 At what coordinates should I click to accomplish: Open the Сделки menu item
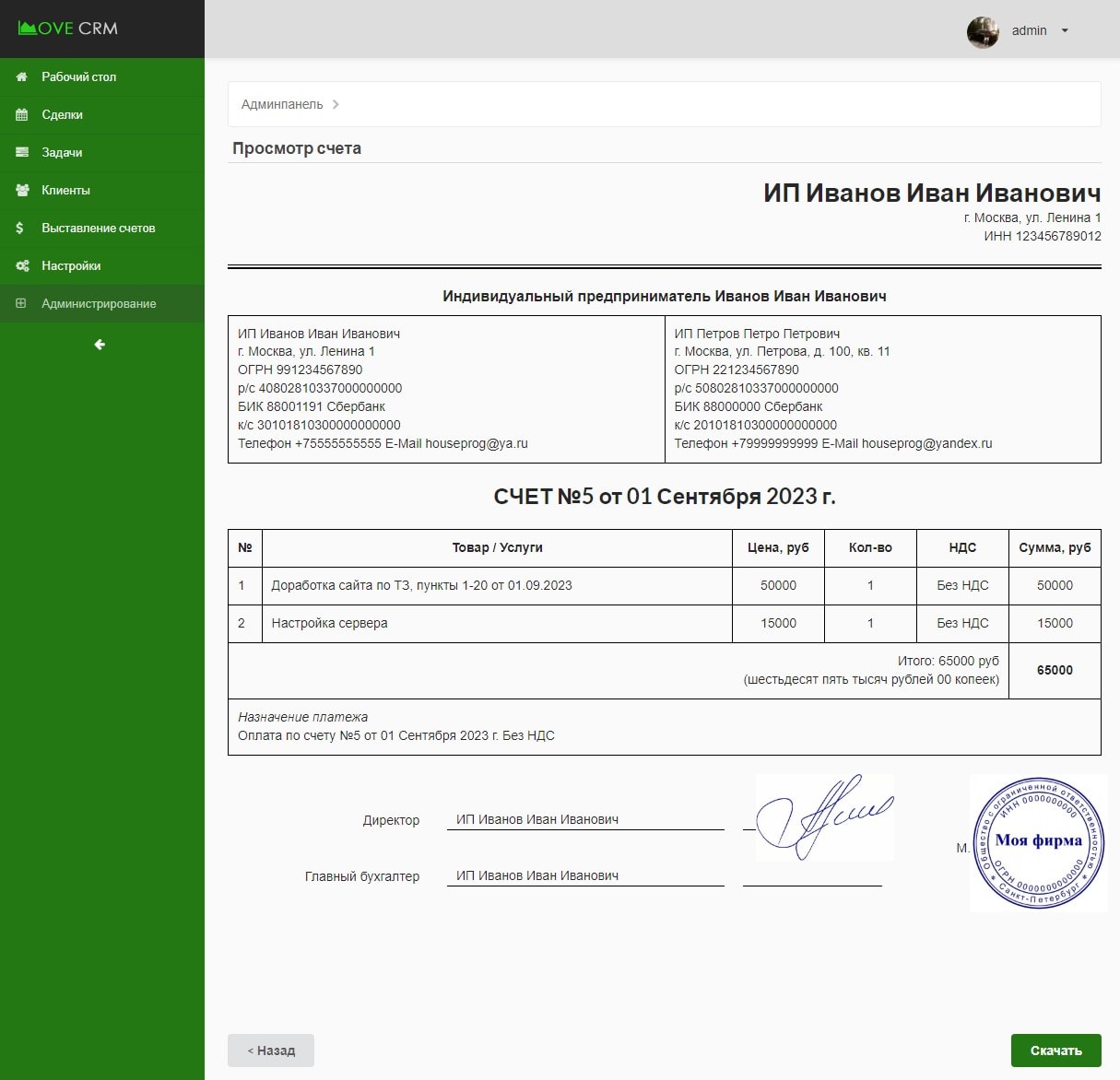coord(62,115)
